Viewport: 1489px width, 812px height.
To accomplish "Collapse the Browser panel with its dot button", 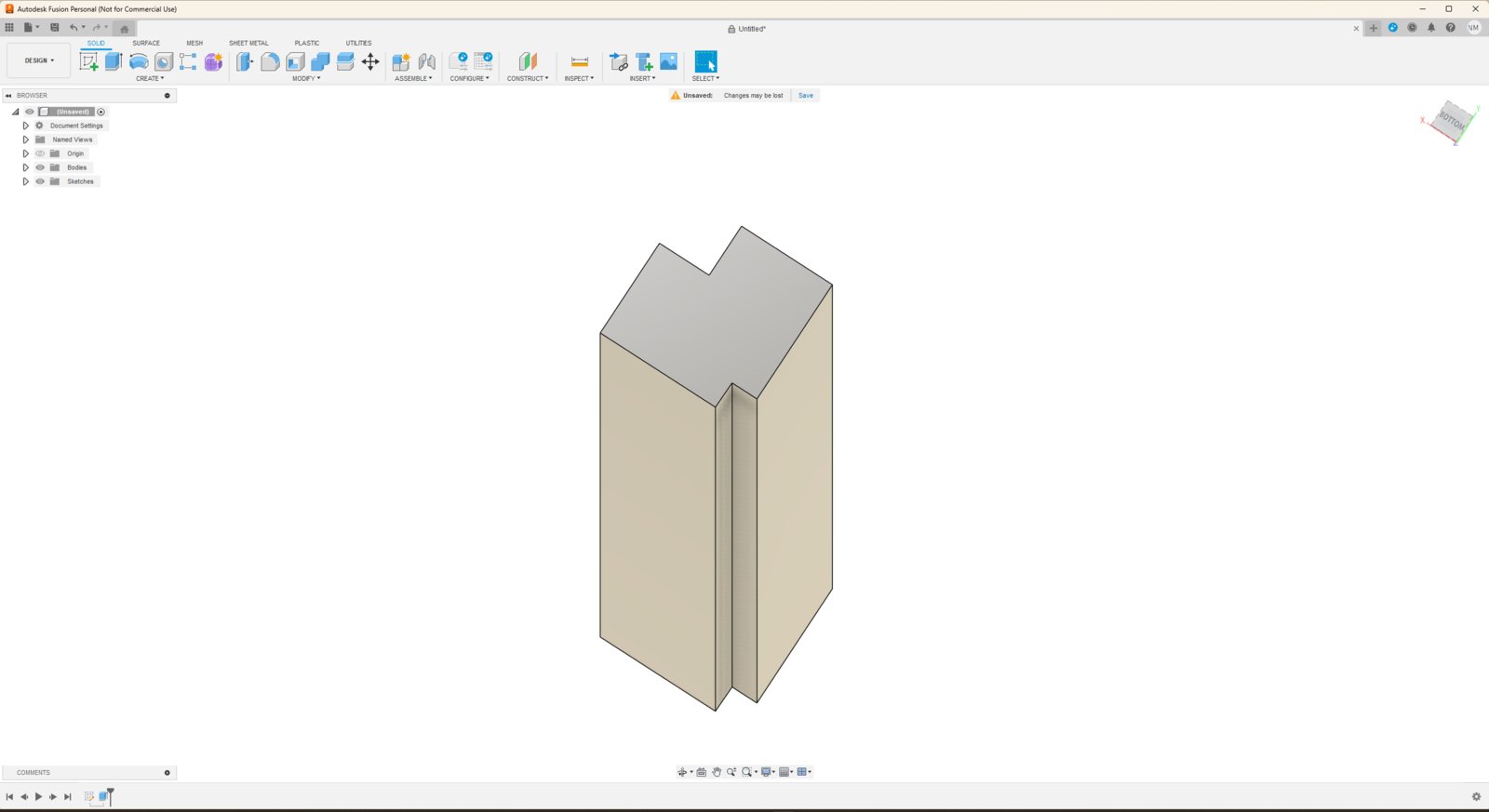I will [168, 96].
